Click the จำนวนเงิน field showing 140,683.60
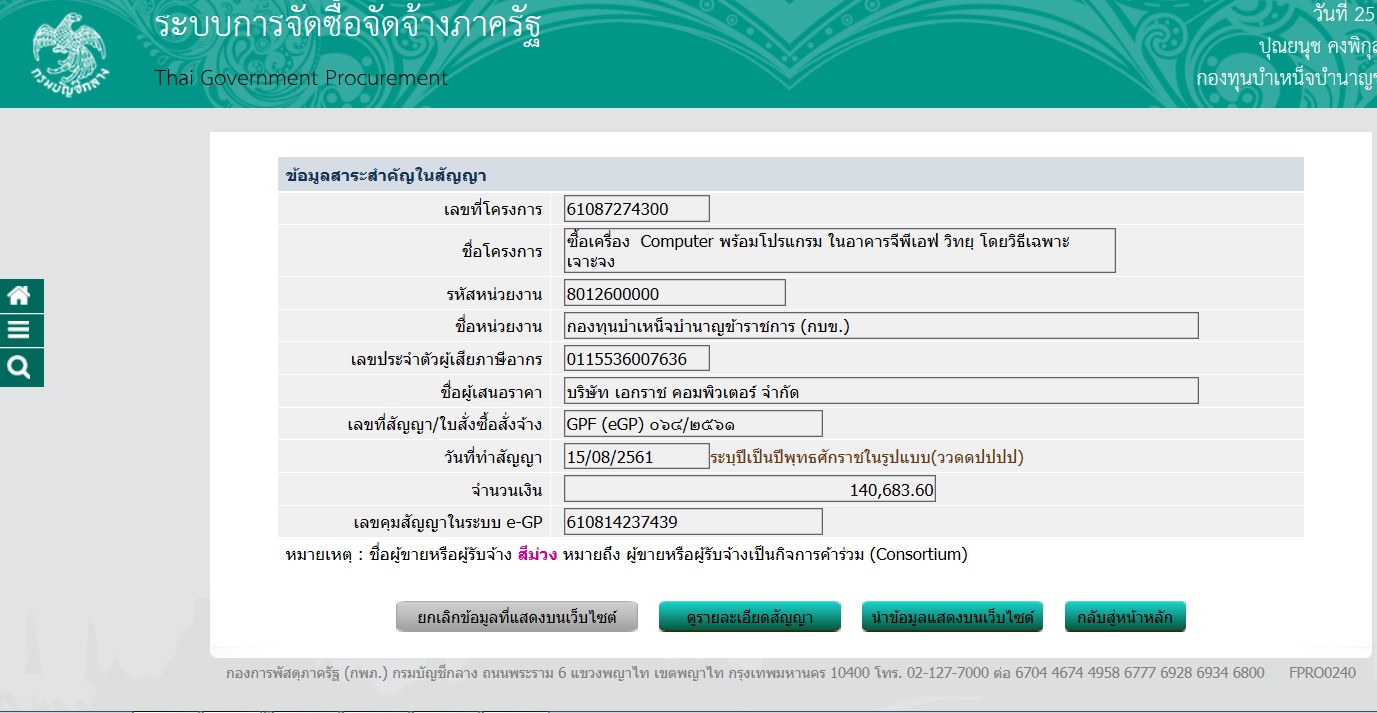 coord(749,490)
